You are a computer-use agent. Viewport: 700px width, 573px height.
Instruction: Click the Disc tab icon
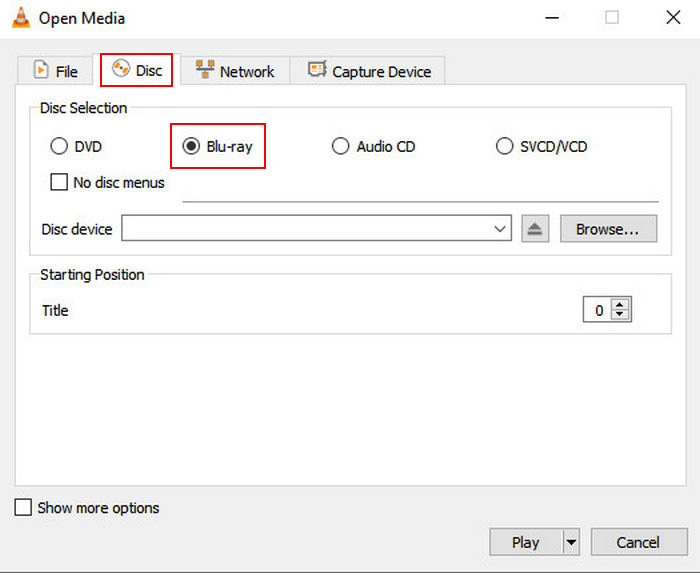tap(121, 70)
